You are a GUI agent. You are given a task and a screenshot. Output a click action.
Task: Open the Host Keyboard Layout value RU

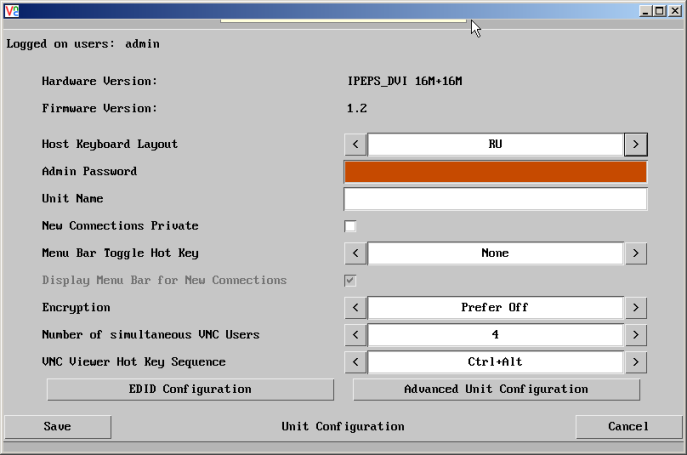pyautogui.click(x=495, y=144)
